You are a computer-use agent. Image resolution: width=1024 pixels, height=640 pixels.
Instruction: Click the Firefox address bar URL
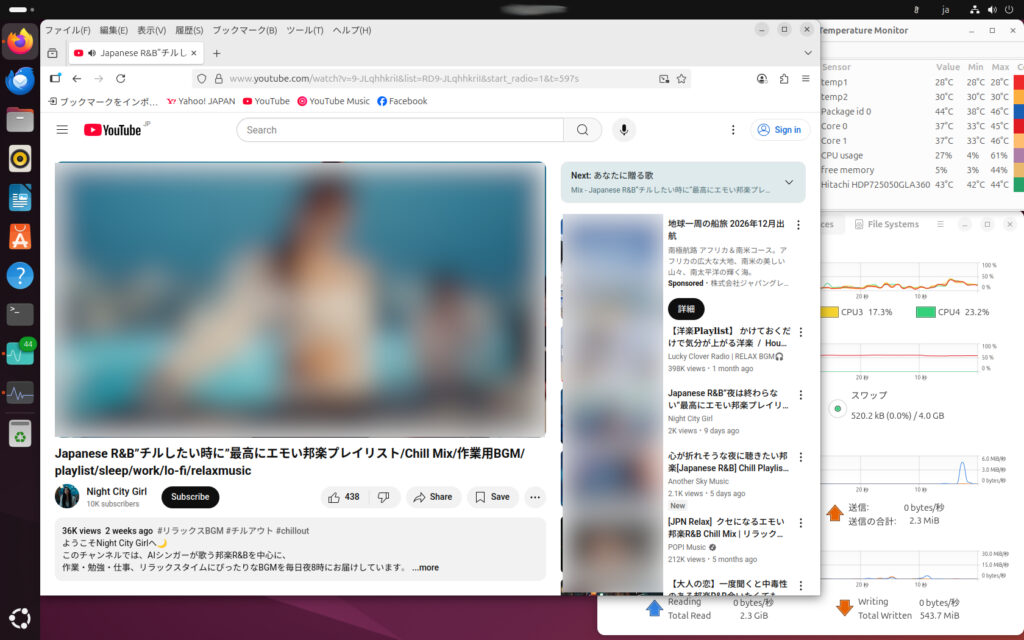(404, 79)
